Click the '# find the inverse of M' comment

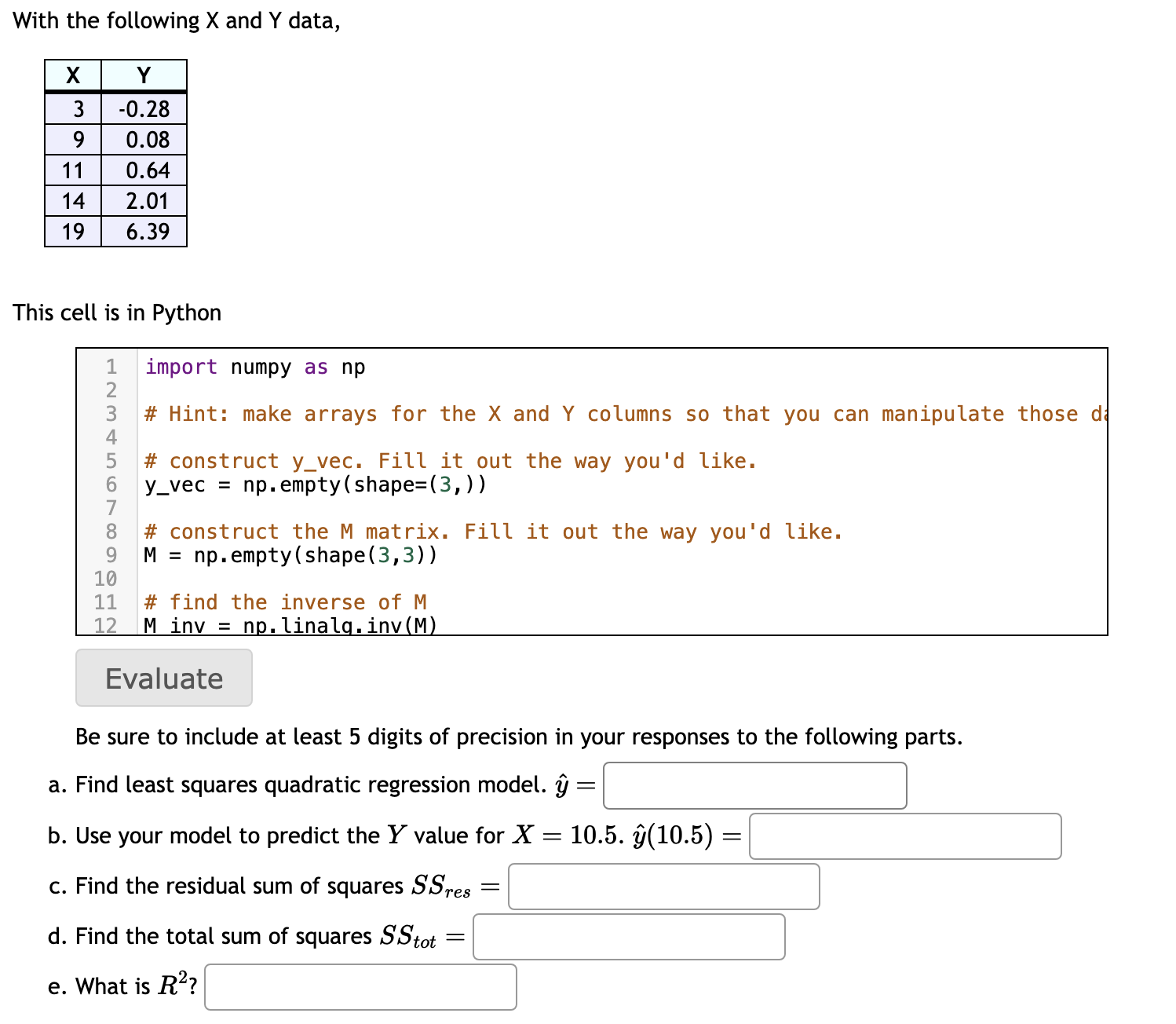[x=286, y=602]
